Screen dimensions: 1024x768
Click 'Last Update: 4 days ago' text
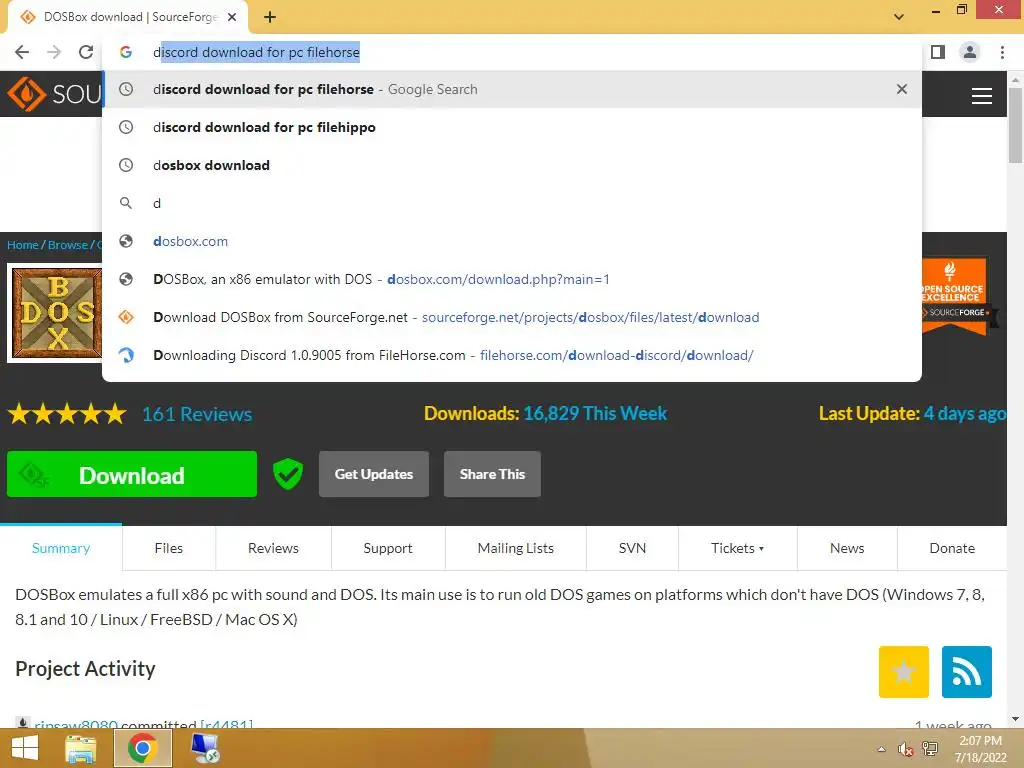tap(912, 413)
